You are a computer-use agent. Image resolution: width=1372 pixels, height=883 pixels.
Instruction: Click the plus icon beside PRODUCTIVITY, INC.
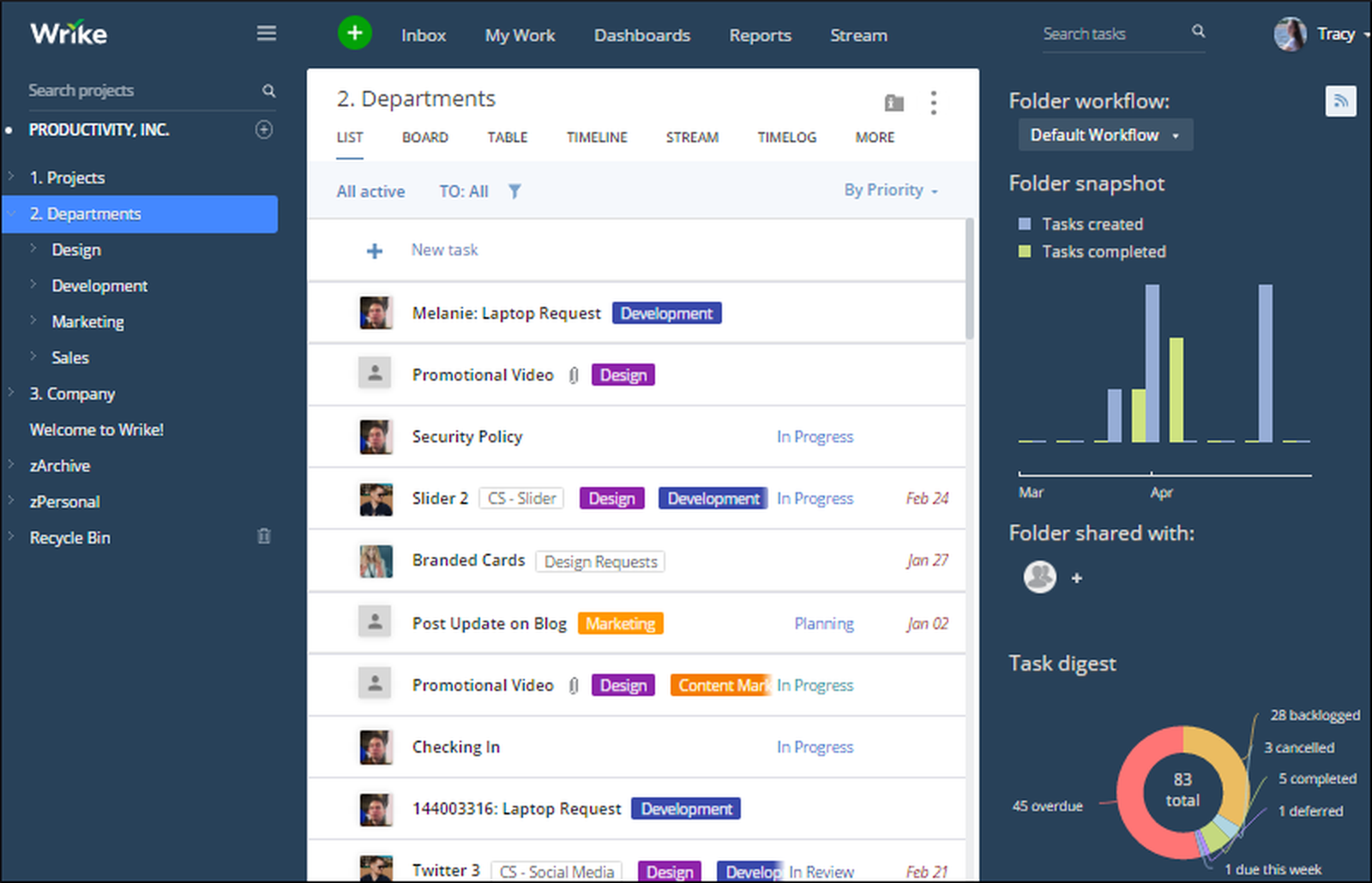click(x=263, y=129)
